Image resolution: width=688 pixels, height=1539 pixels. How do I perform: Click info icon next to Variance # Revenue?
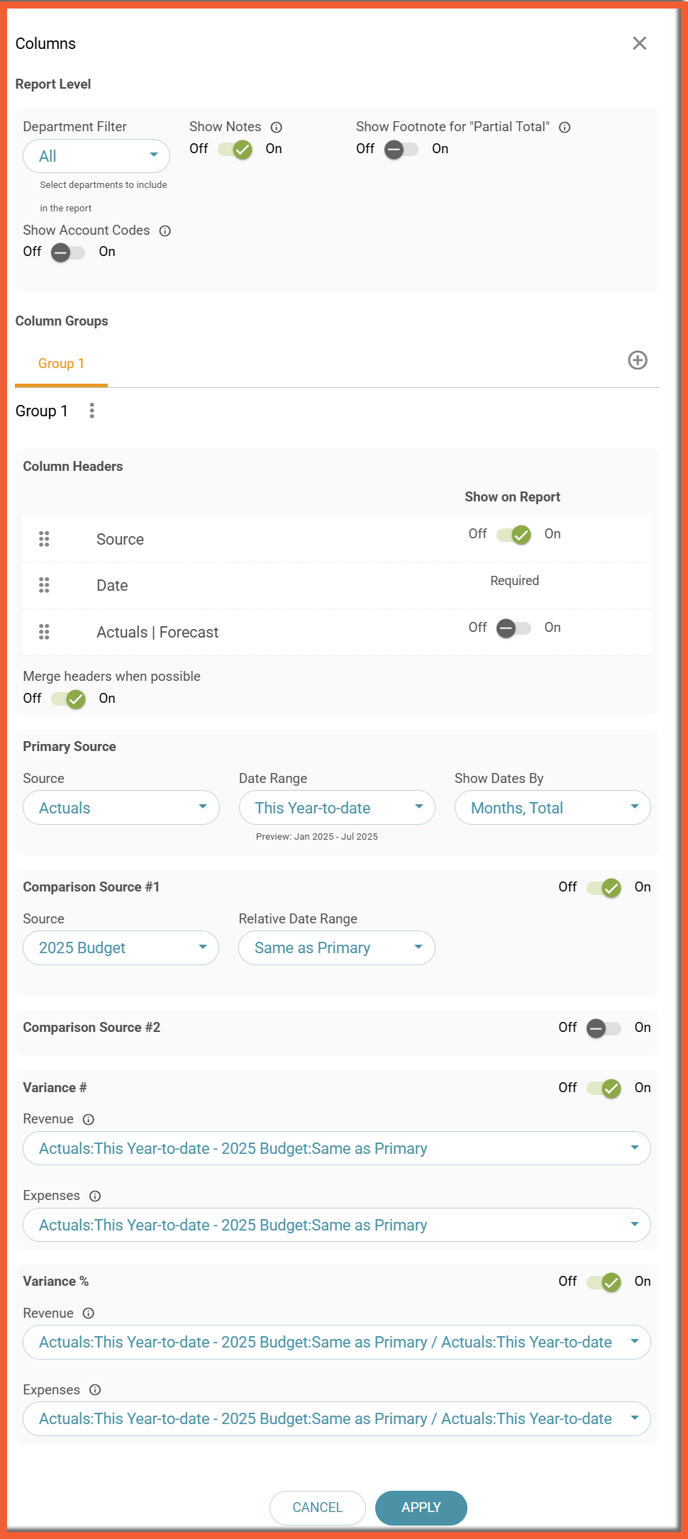click(x=88, y=1120)
